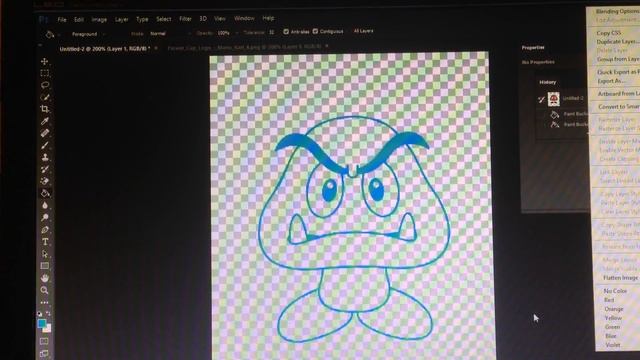This screenshot has height=360, width=640.
Task: Open the Image menu
Action: pyautogui.click(x=99, y=20)
